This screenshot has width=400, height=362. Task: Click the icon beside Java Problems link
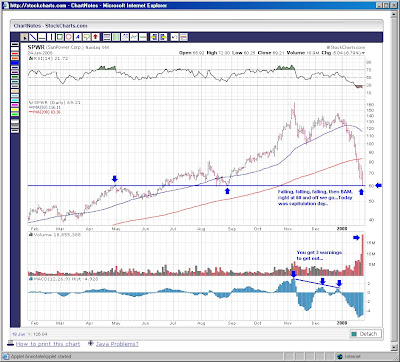tap(91, 343)
